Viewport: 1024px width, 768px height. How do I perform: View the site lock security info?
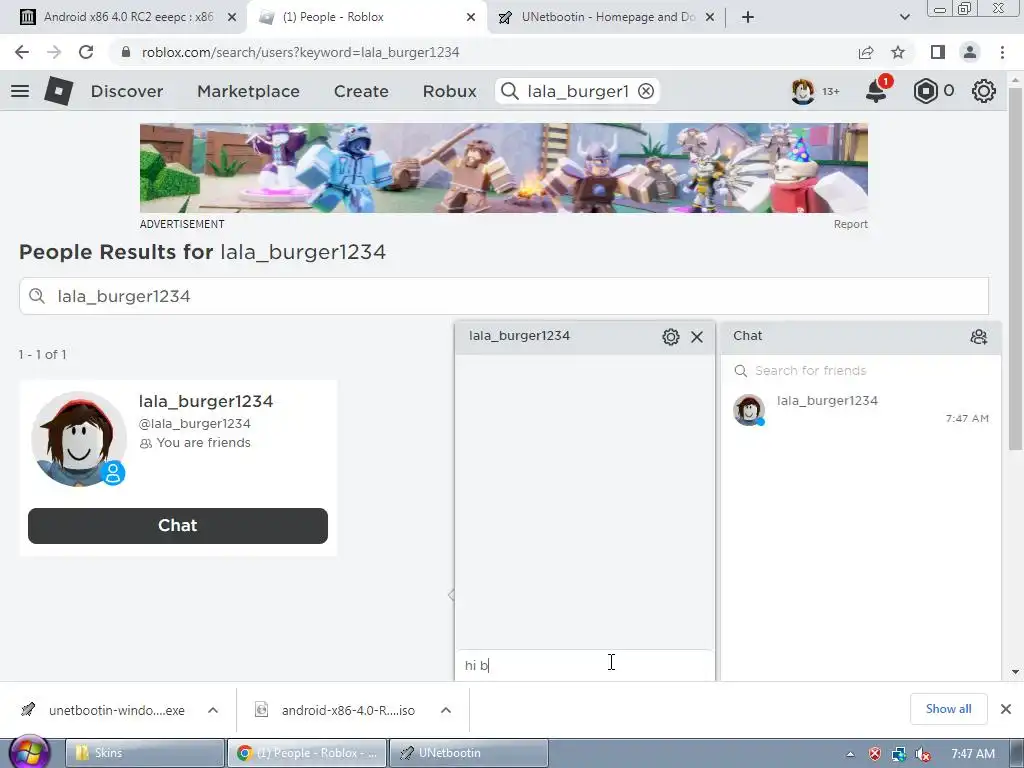click(x=126, y=52)
